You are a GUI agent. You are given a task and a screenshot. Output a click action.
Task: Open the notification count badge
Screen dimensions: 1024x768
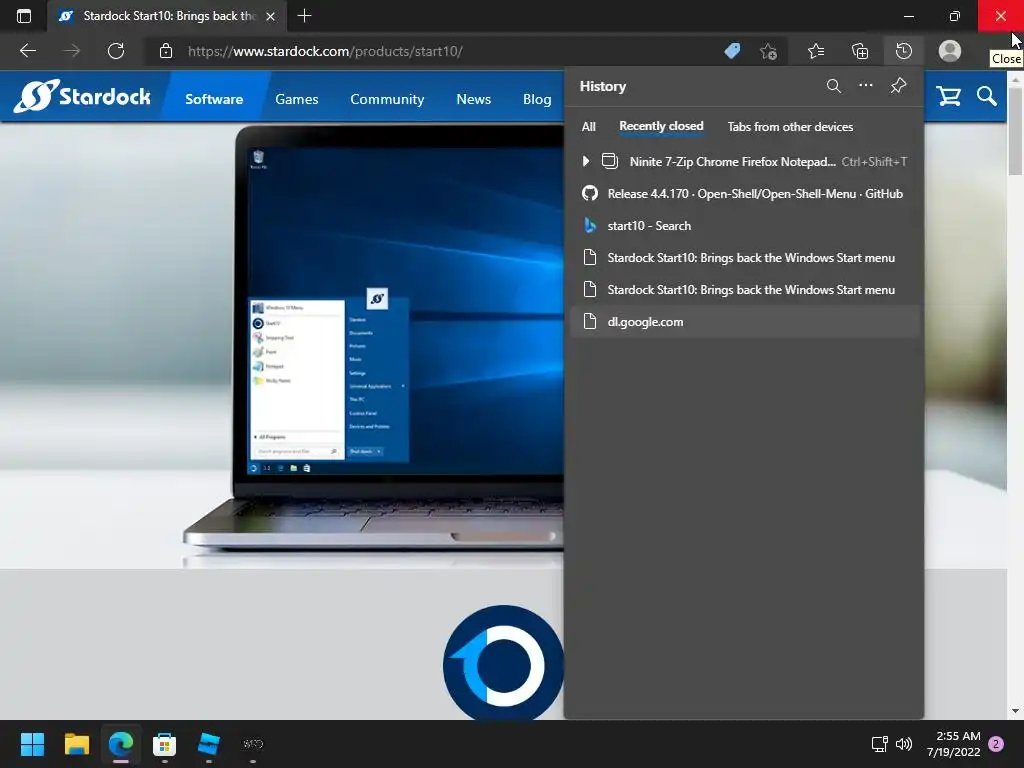996,744
